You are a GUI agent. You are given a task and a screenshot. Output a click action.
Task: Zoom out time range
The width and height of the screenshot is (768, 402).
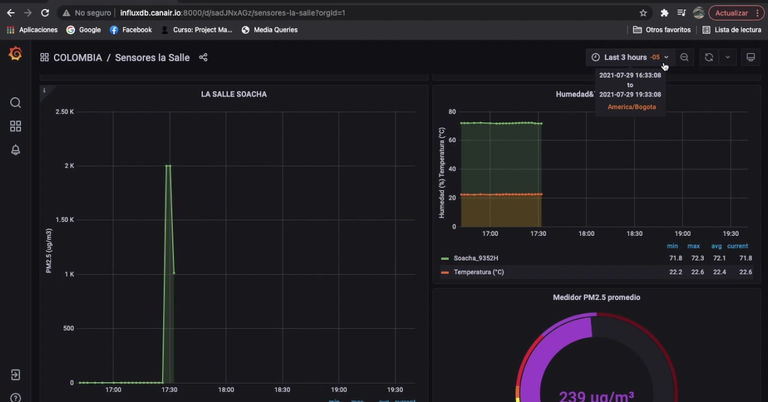684,57
